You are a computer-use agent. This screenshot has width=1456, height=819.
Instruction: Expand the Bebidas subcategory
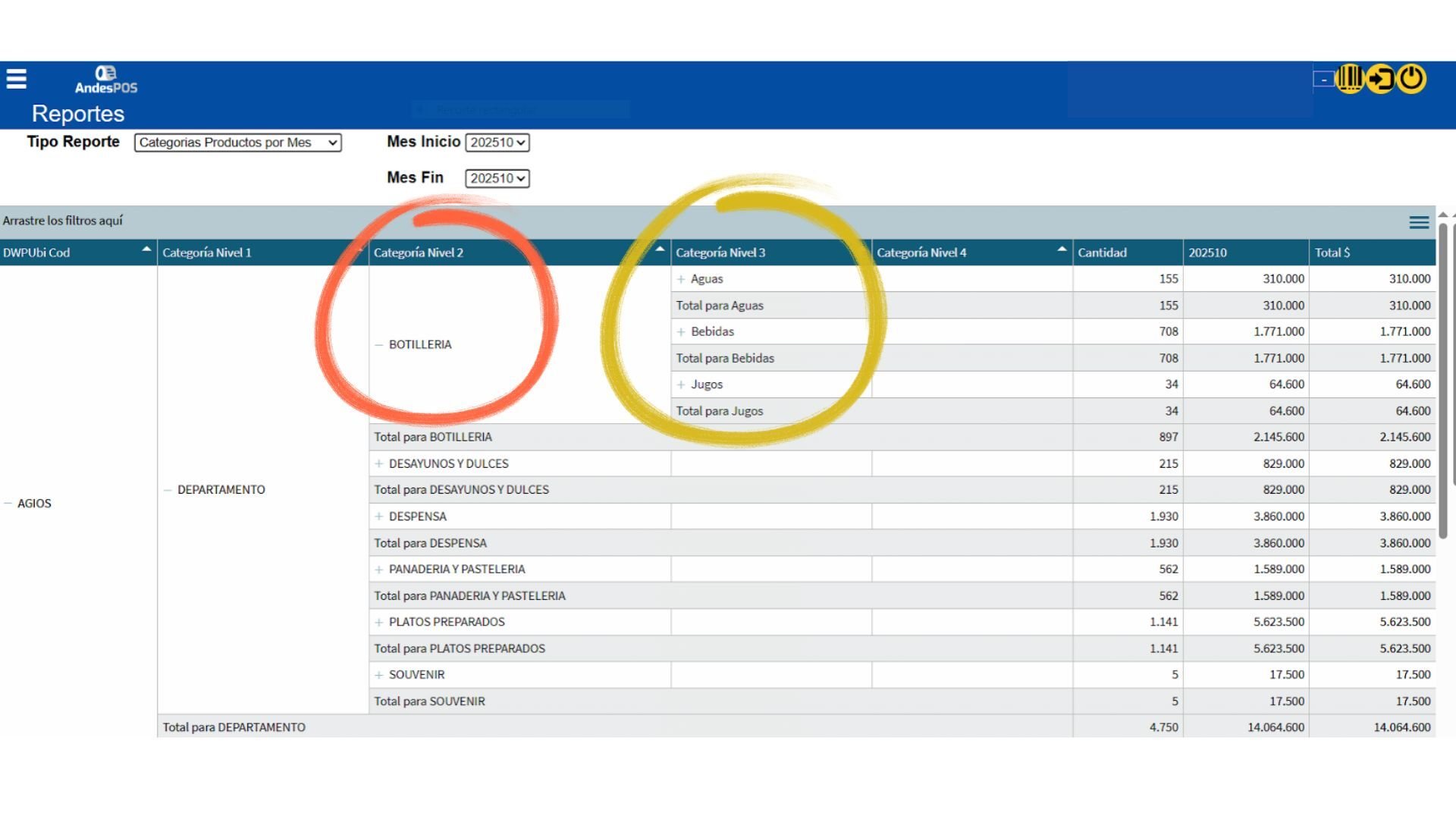pos(681,332)
